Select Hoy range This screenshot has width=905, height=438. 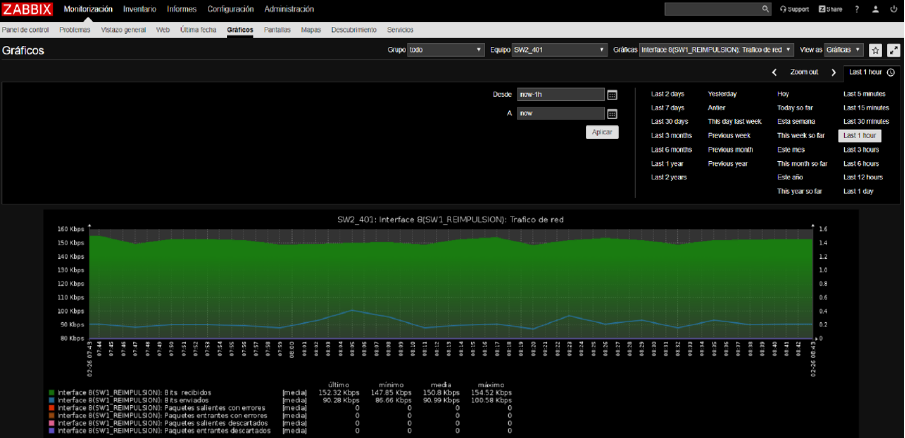point(783,94)
